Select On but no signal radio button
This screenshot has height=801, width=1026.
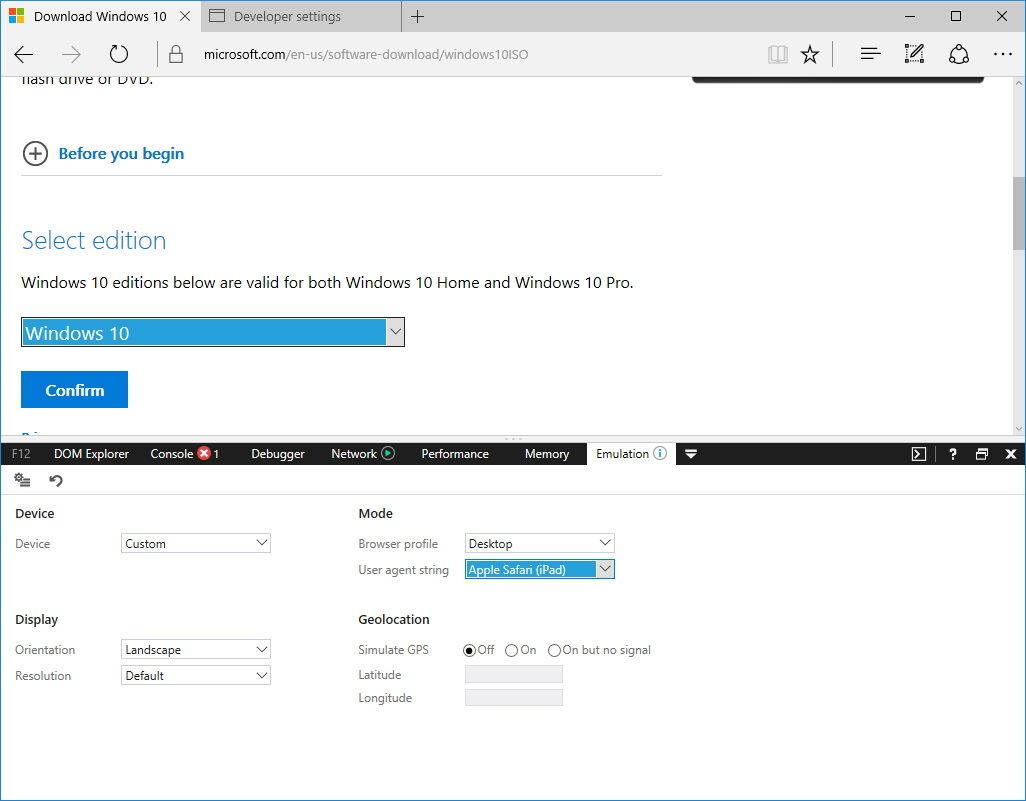(554, 650)
